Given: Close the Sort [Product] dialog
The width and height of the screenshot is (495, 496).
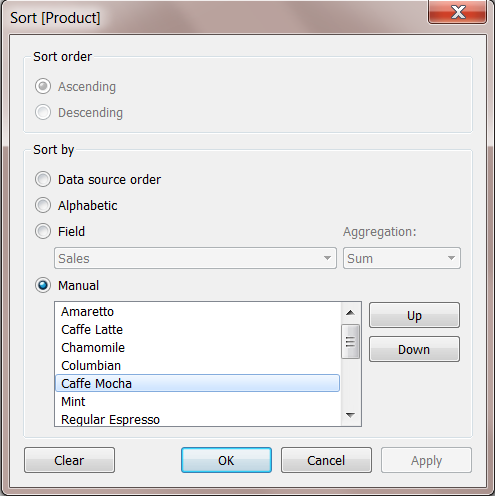Looking at the screenshot, I should click(457, 12).
